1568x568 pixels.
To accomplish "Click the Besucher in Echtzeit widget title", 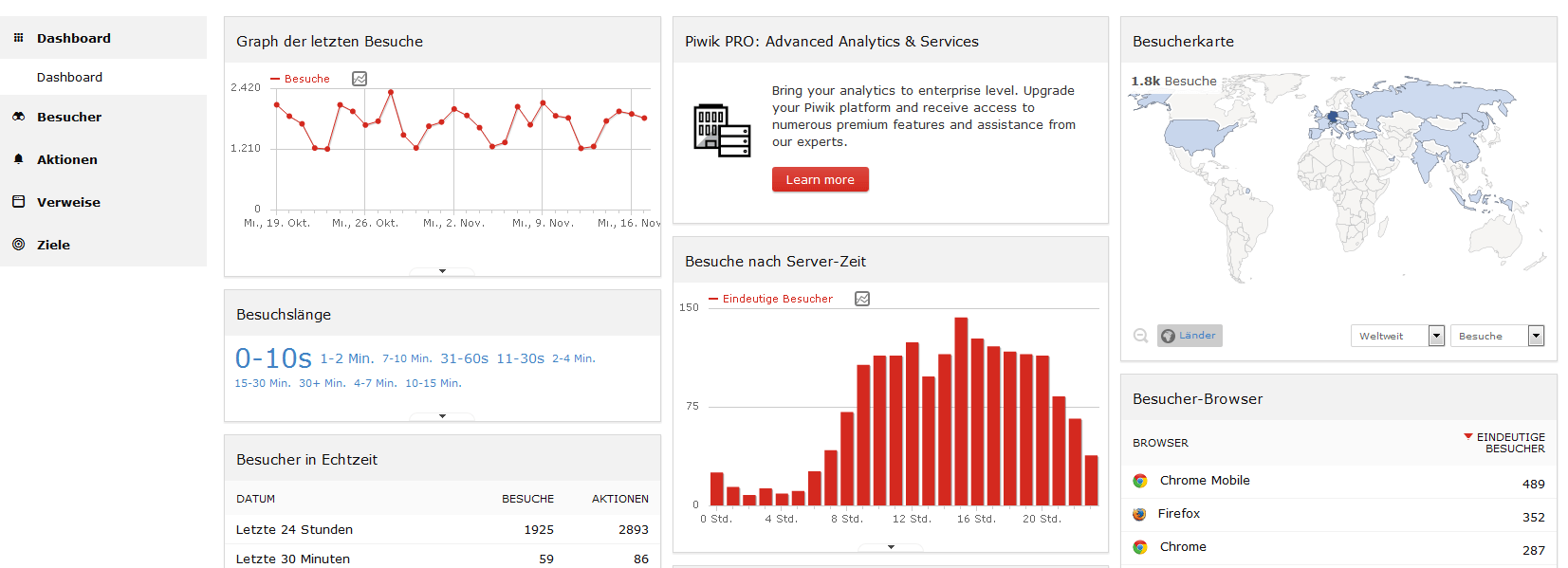I will (307, 459).
